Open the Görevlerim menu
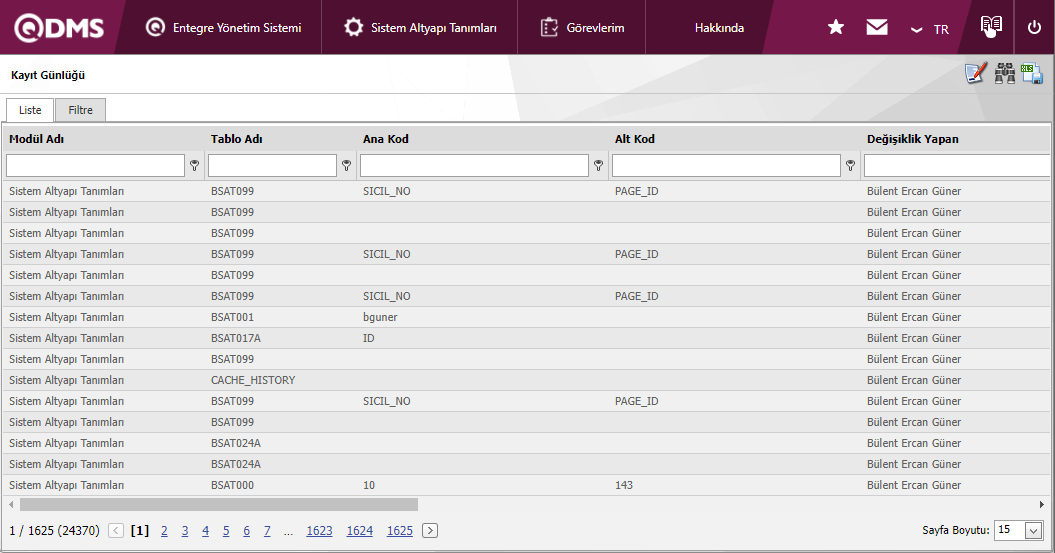Screen dimensions: 1055x553 coord(582,28)
